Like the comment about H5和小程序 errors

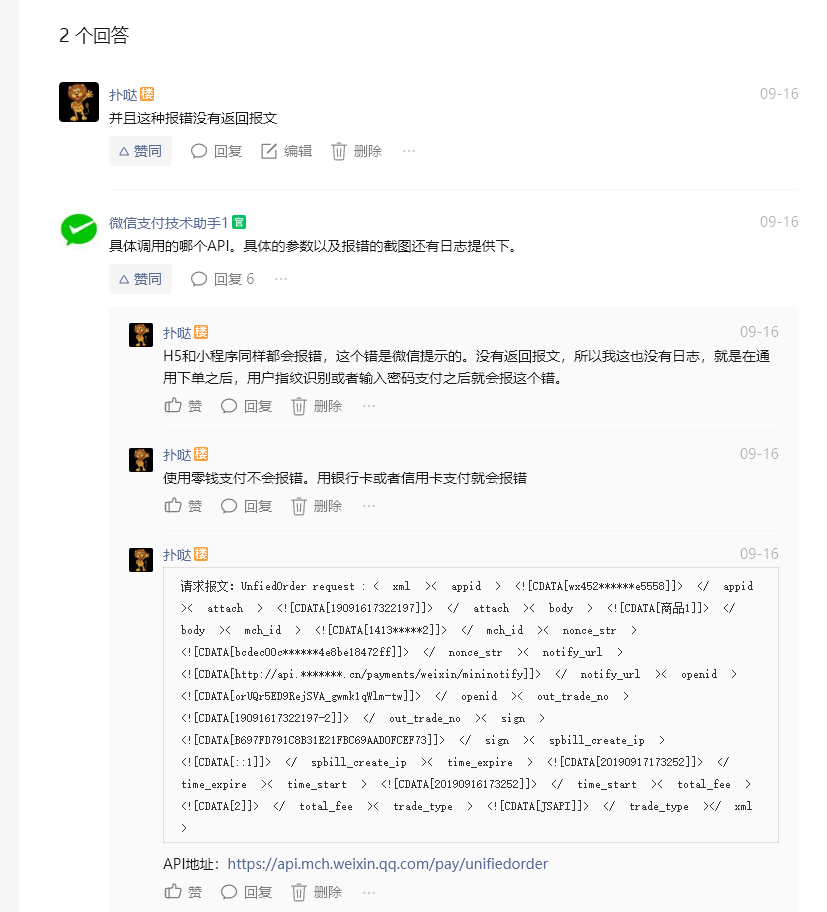pos(183,406)
